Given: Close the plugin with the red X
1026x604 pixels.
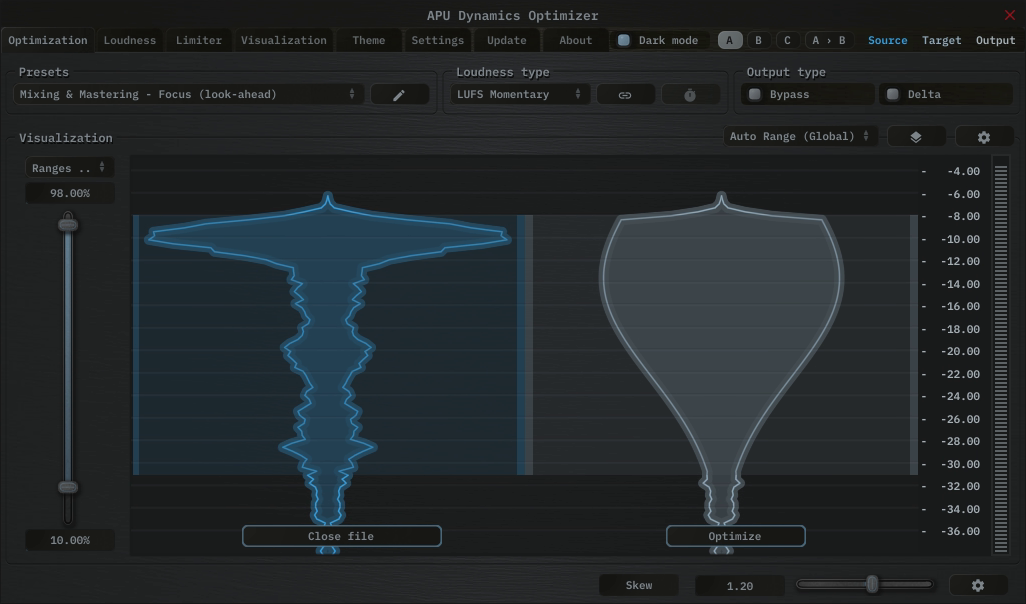Looking at the screenshot, I should coord(1009,15).
